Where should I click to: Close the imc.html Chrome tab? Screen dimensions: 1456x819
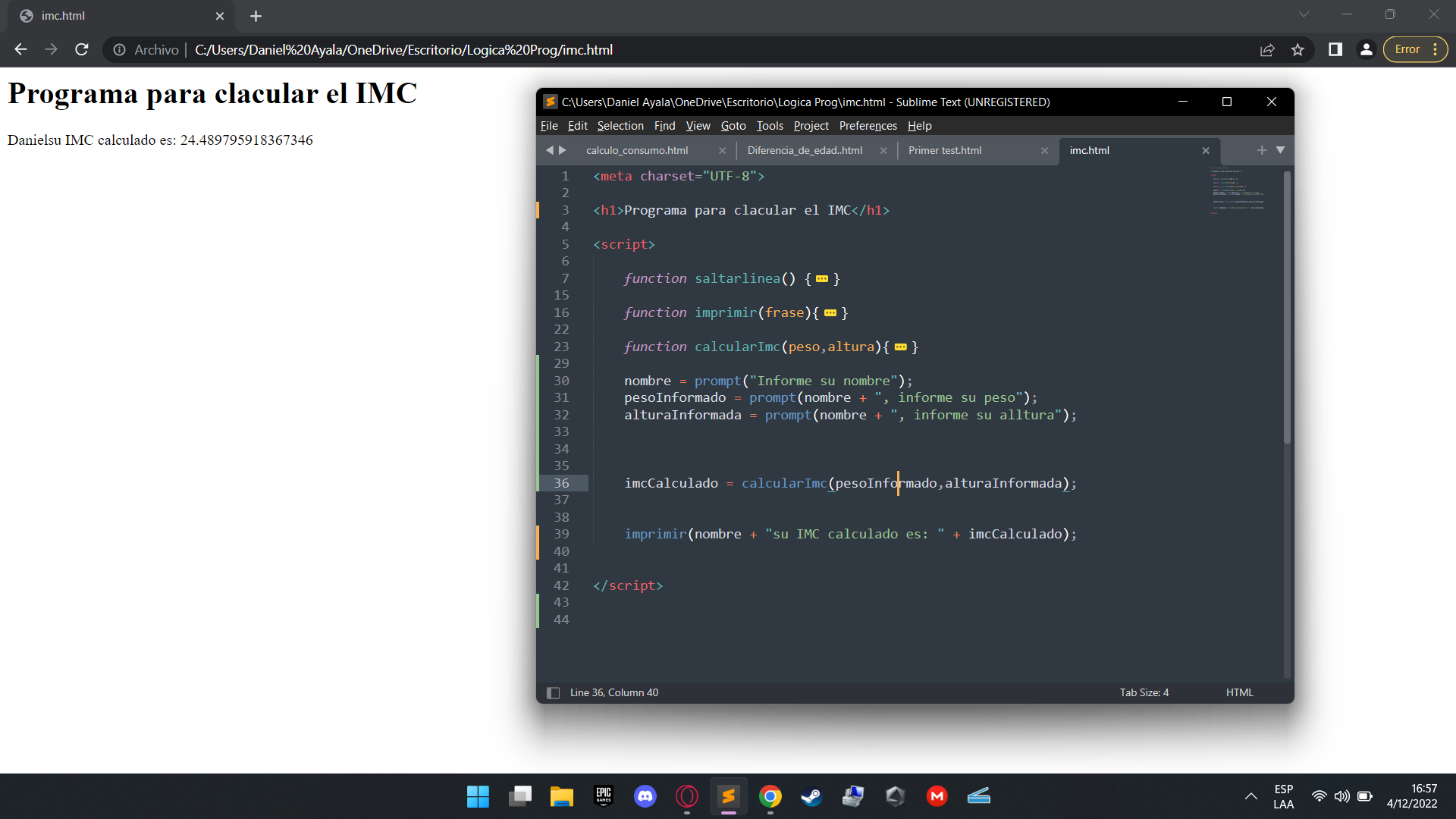220,16
